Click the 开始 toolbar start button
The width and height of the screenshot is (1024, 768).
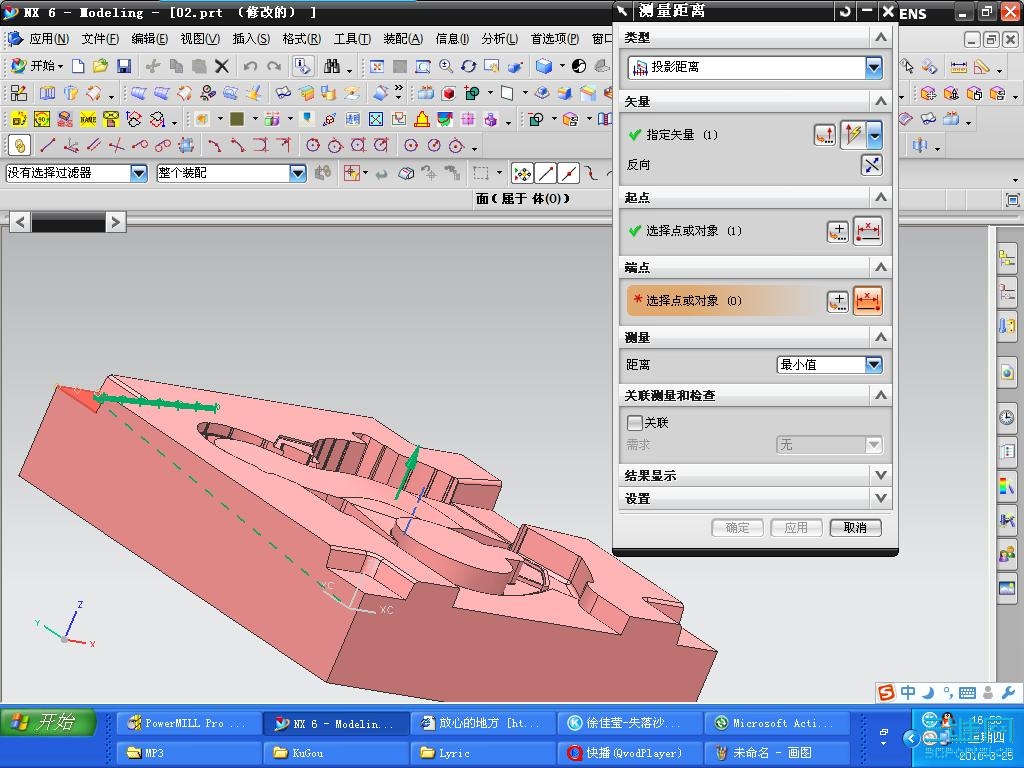pyautogui.click(x=37, y=66)
